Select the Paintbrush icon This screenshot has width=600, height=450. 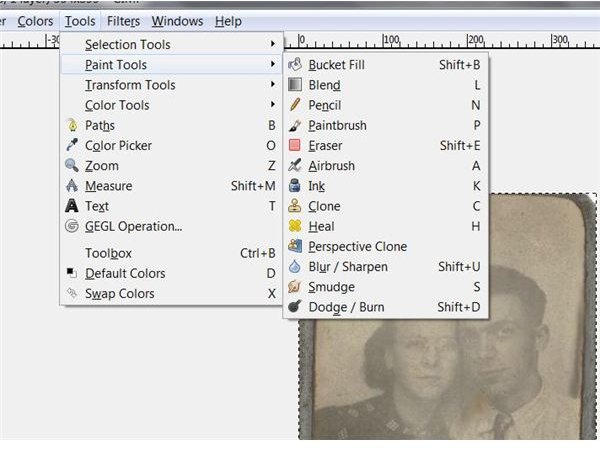pos(295,125)
